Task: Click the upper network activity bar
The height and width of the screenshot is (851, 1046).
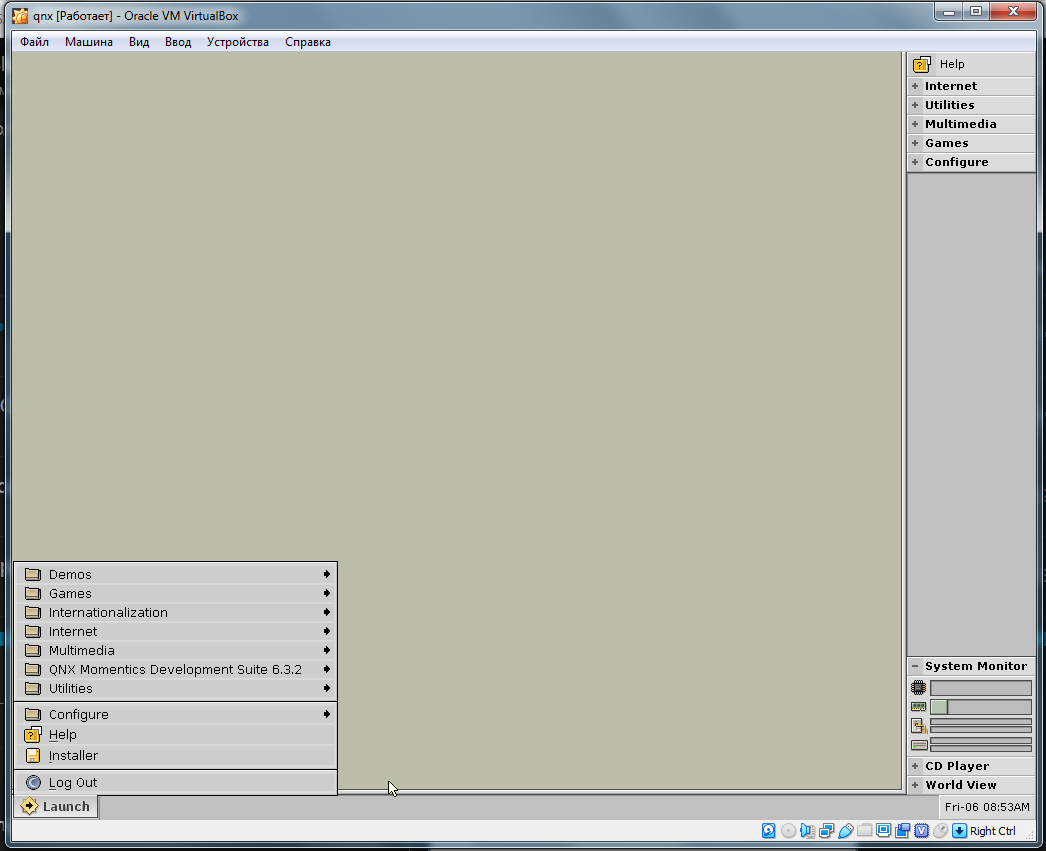Action: (x=981, y=722)
